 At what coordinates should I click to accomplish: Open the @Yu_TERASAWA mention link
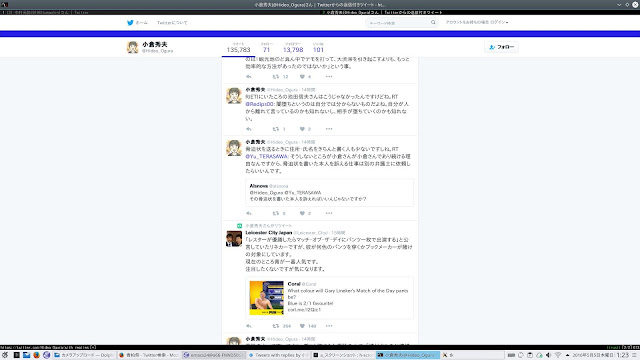coord(267,157)
